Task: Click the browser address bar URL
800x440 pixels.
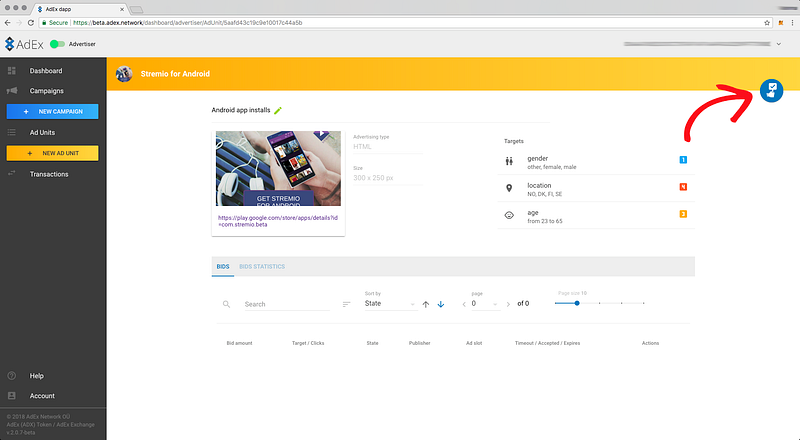Action: pyautogui.click(x=188, y=22)
